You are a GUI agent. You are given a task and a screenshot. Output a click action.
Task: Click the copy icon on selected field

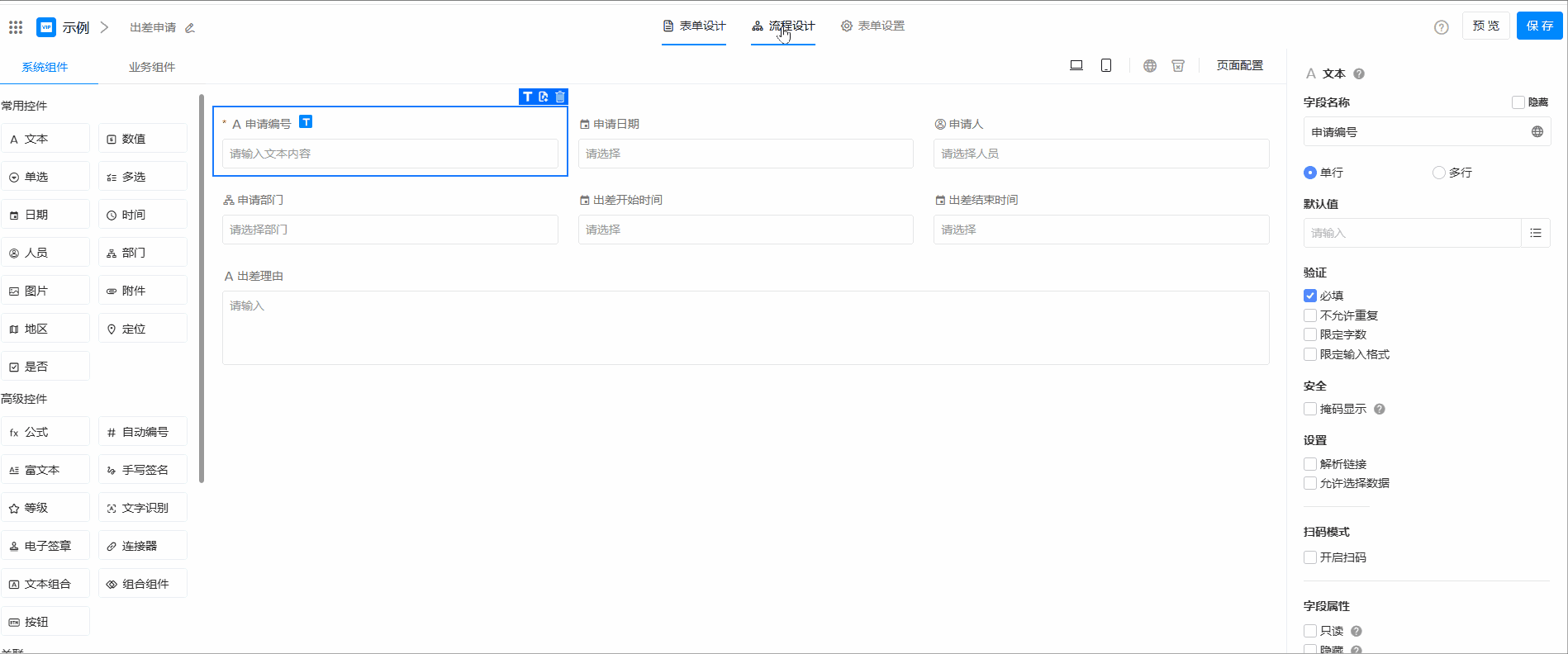(544, 97)
